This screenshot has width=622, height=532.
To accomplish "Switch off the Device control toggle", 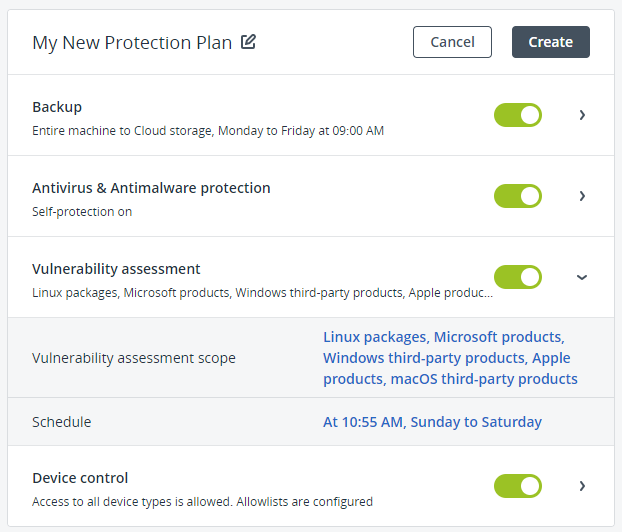I will pyautogui.click(x=518, y=486).
